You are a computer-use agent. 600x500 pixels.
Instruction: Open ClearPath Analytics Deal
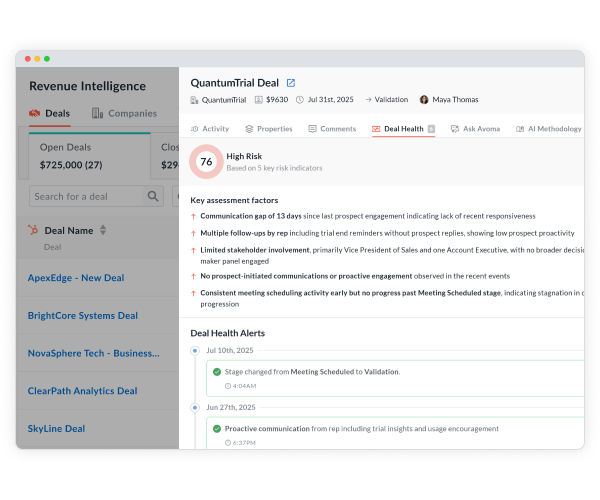click(x=82, y=391)
